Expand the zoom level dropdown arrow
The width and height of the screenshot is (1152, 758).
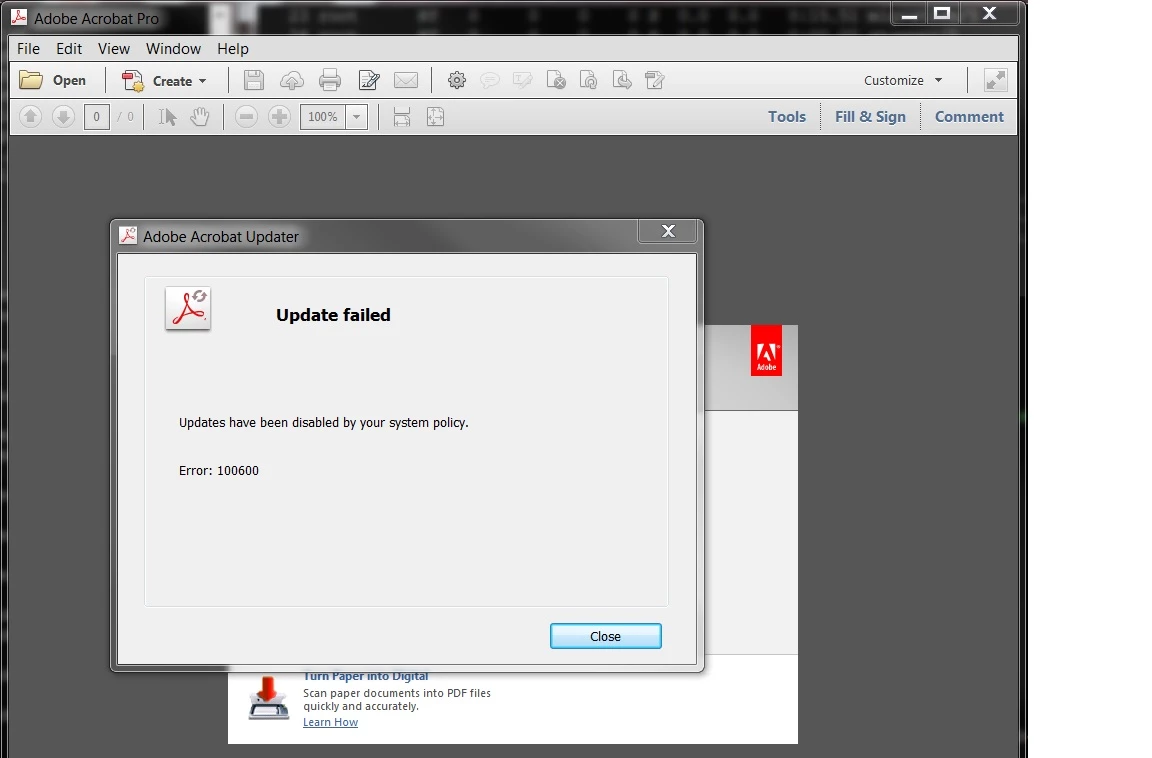[x=356, y=117]
